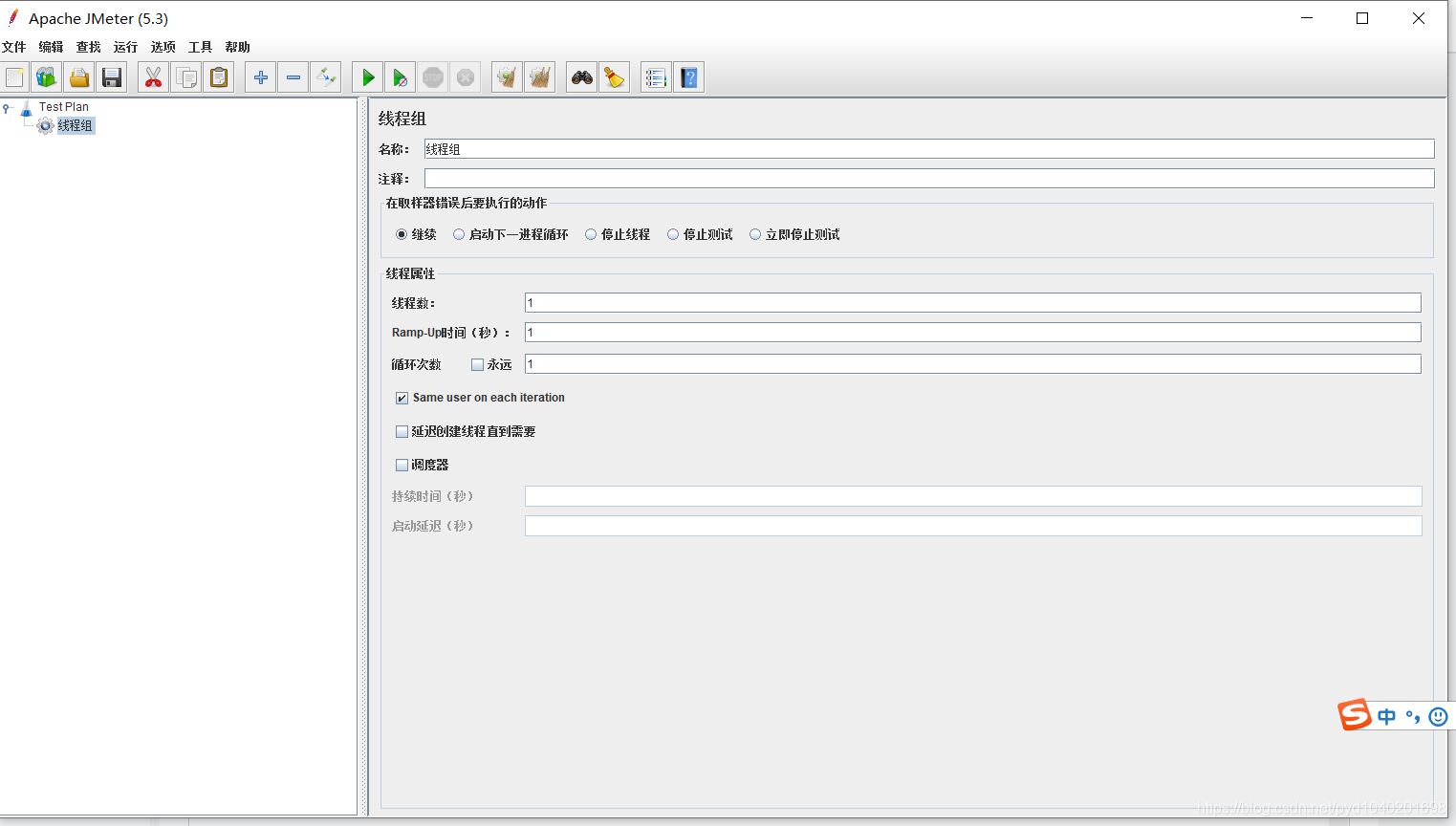Enable 延迟创建线程直到需要 checkbox
The width and height of the screenshot is (1456, 826).
(402, 431)
